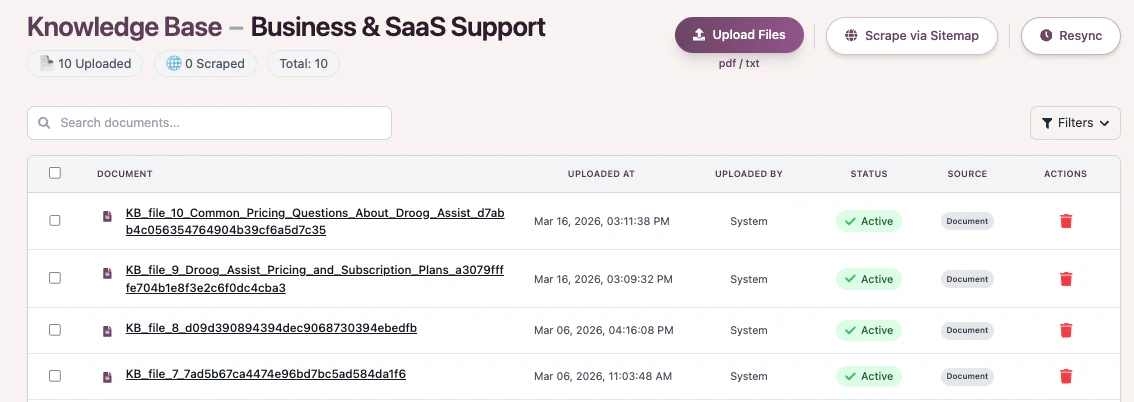Delete the KB_file_10 document with trash icon

pyautogui.click(x=1065, y=221)
